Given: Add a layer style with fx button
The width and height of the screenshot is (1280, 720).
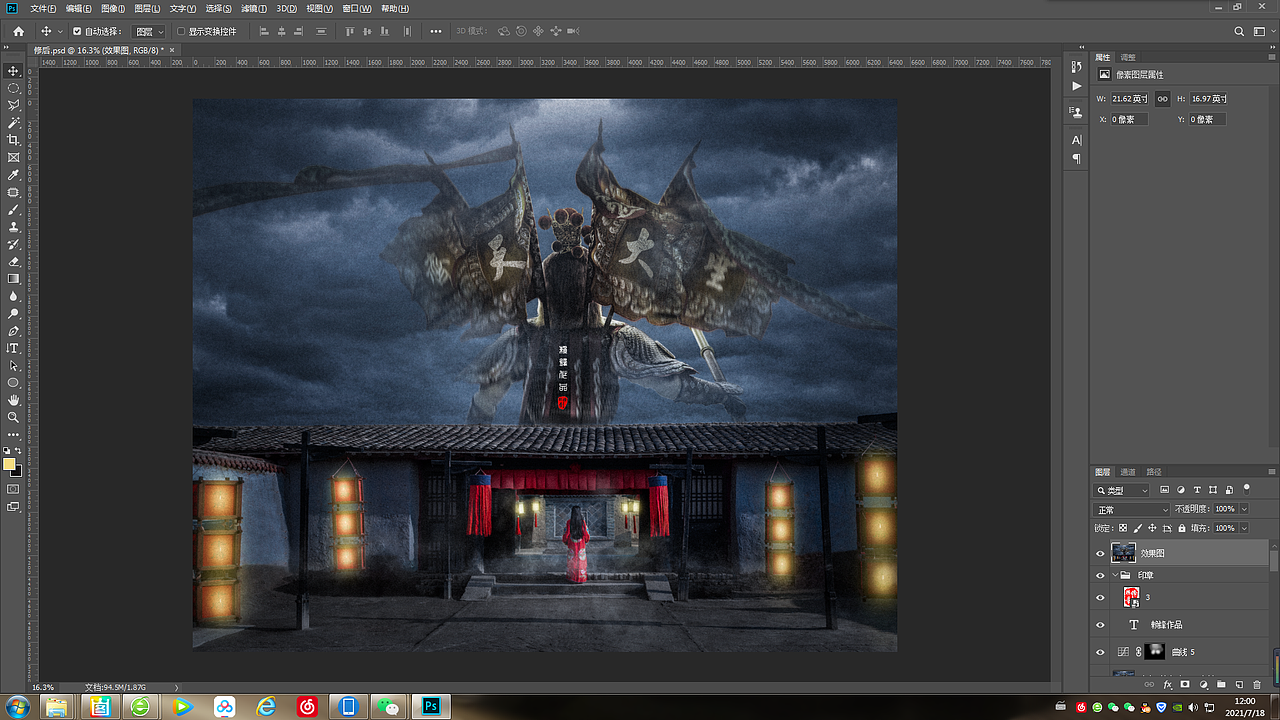Looking at the screenshot, I should (x=1167, y=684).
